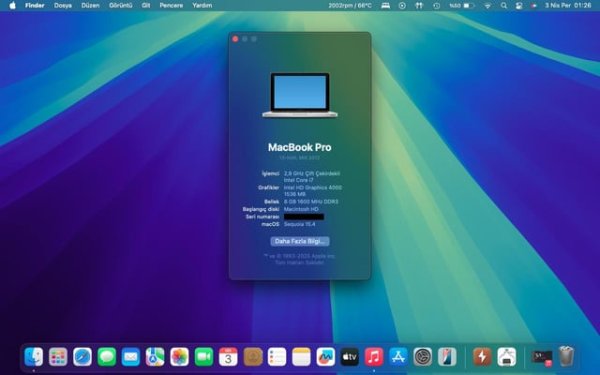Open the Music app in the Dock
The width and height of the screenshot is (600, 375).
coord(374,357)
